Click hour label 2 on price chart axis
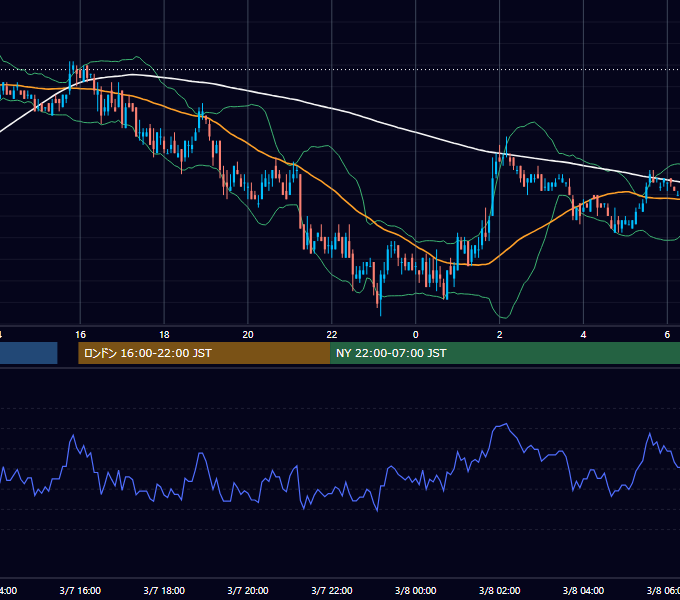 [x=500, y=335]
